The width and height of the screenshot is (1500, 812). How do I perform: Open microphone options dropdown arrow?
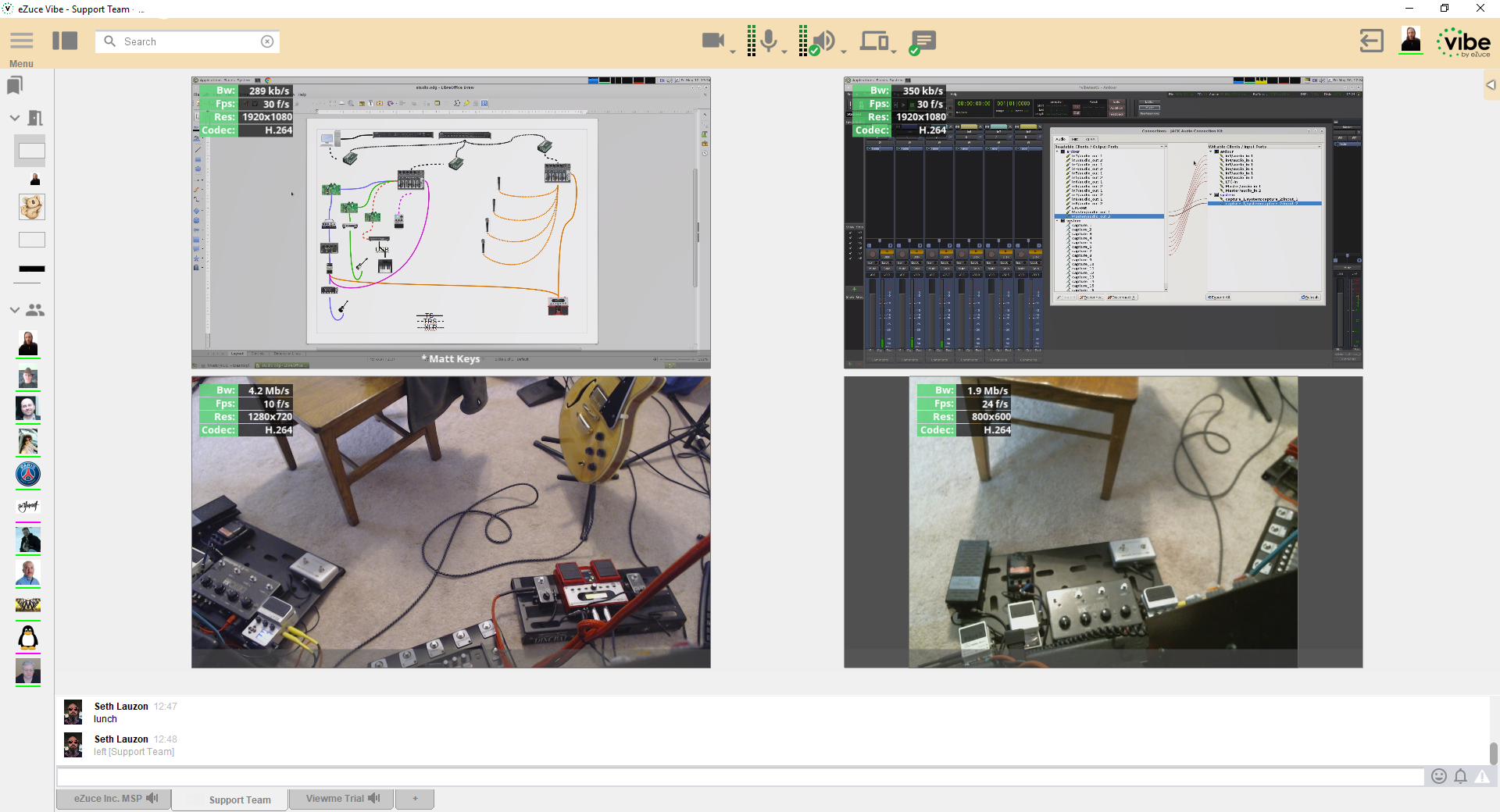click(784, 52)
